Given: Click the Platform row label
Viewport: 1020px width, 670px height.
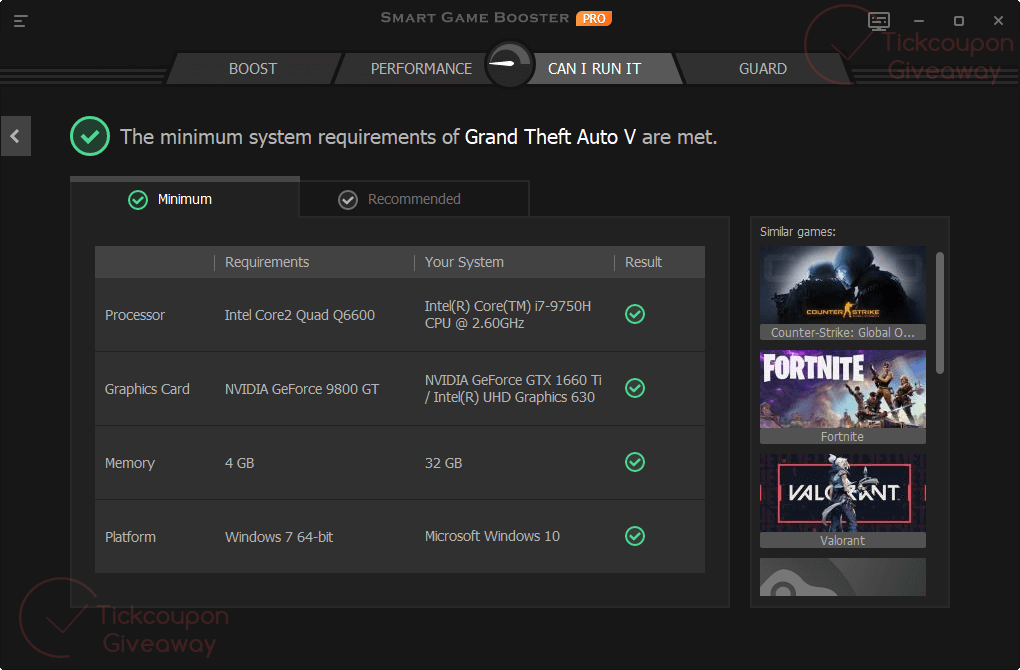Looking at the screenshot, I should (130, 537).
